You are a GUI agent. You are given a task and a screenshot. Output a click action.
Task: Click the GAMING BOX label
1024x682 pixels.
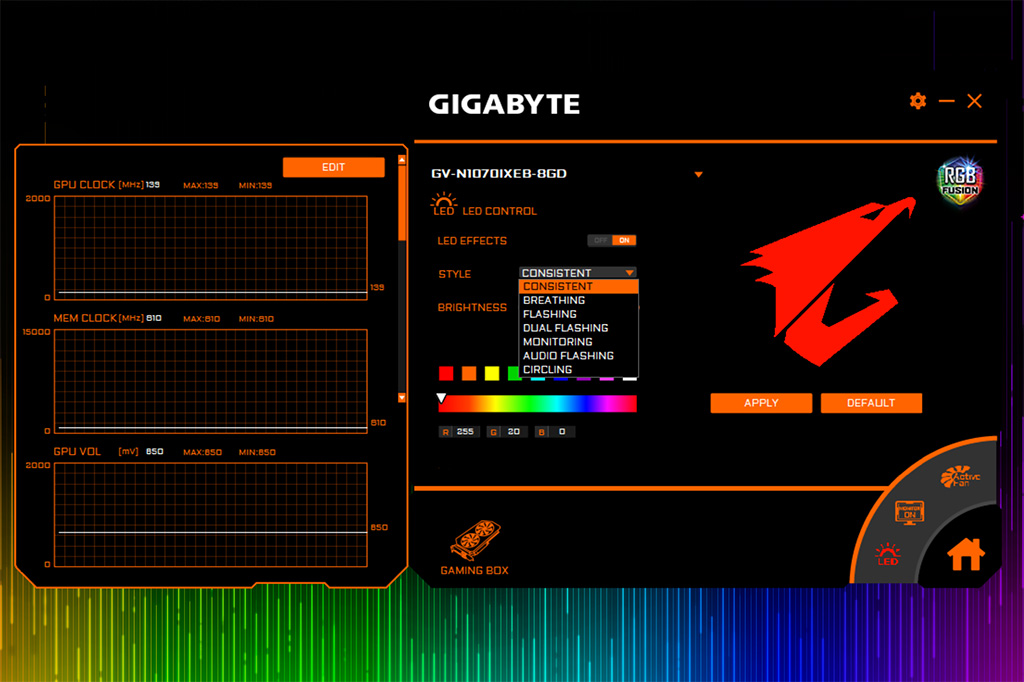[475, 570]
